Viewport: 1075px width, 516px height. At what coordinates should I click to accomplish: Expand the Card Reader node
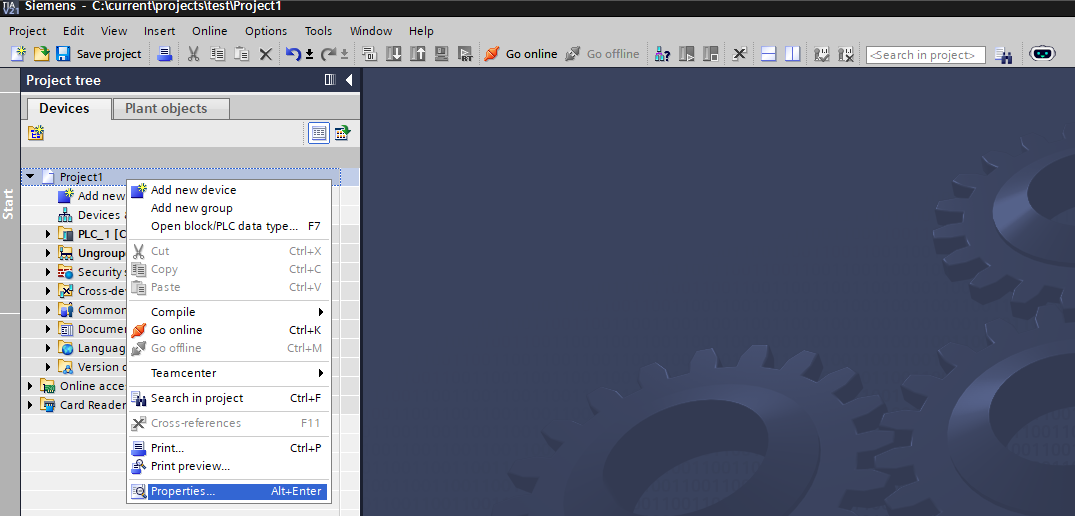pyautogui.click(x=29, y=405)
